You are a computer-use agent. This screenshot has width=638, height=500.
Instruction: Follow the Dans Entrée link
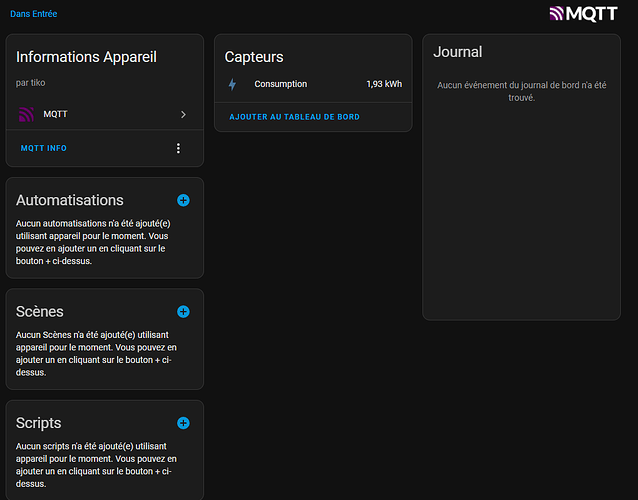click(x=33, y=14)
